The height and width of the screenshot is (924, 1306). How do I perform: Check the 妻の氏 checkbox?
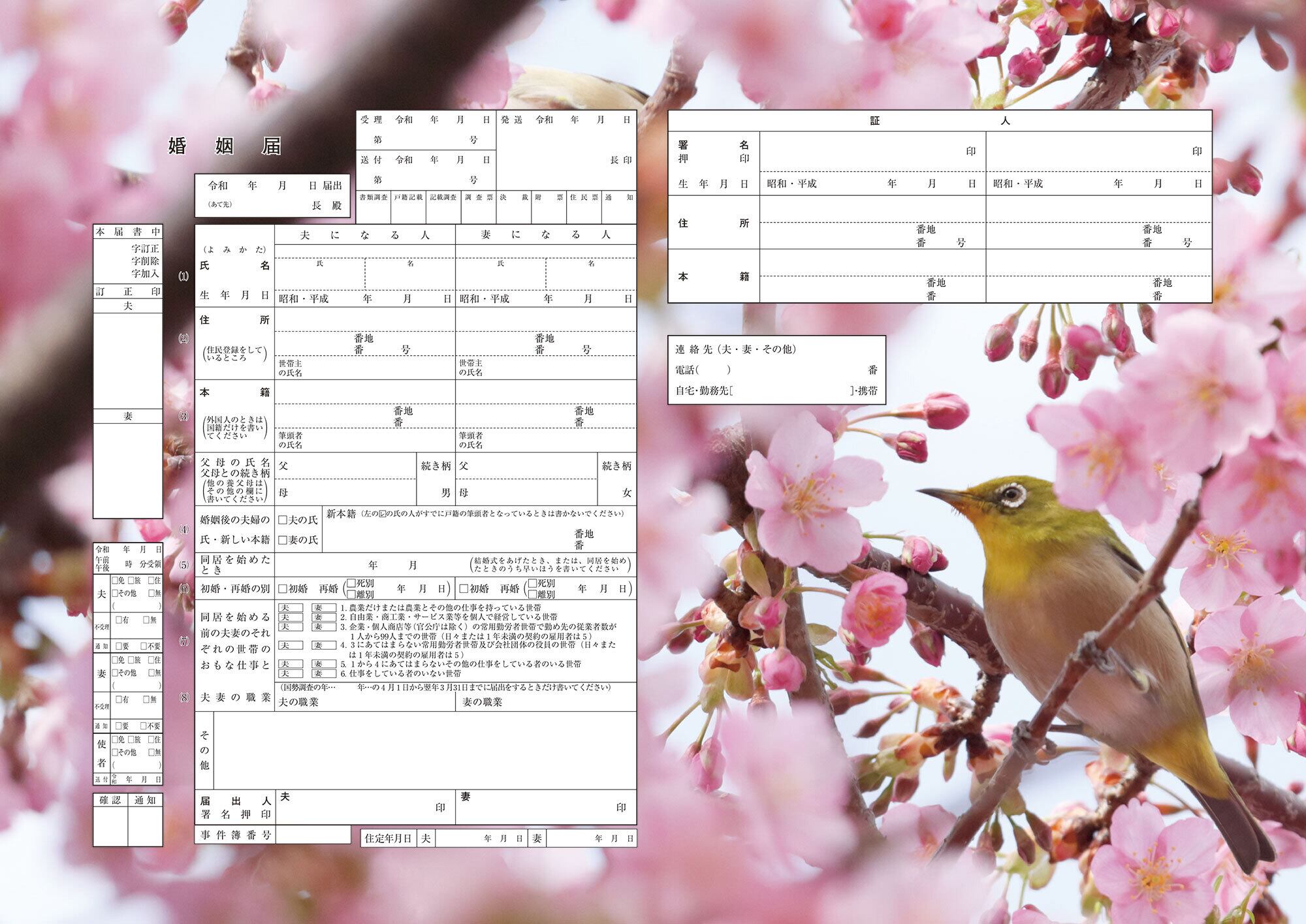pos(283,540)
